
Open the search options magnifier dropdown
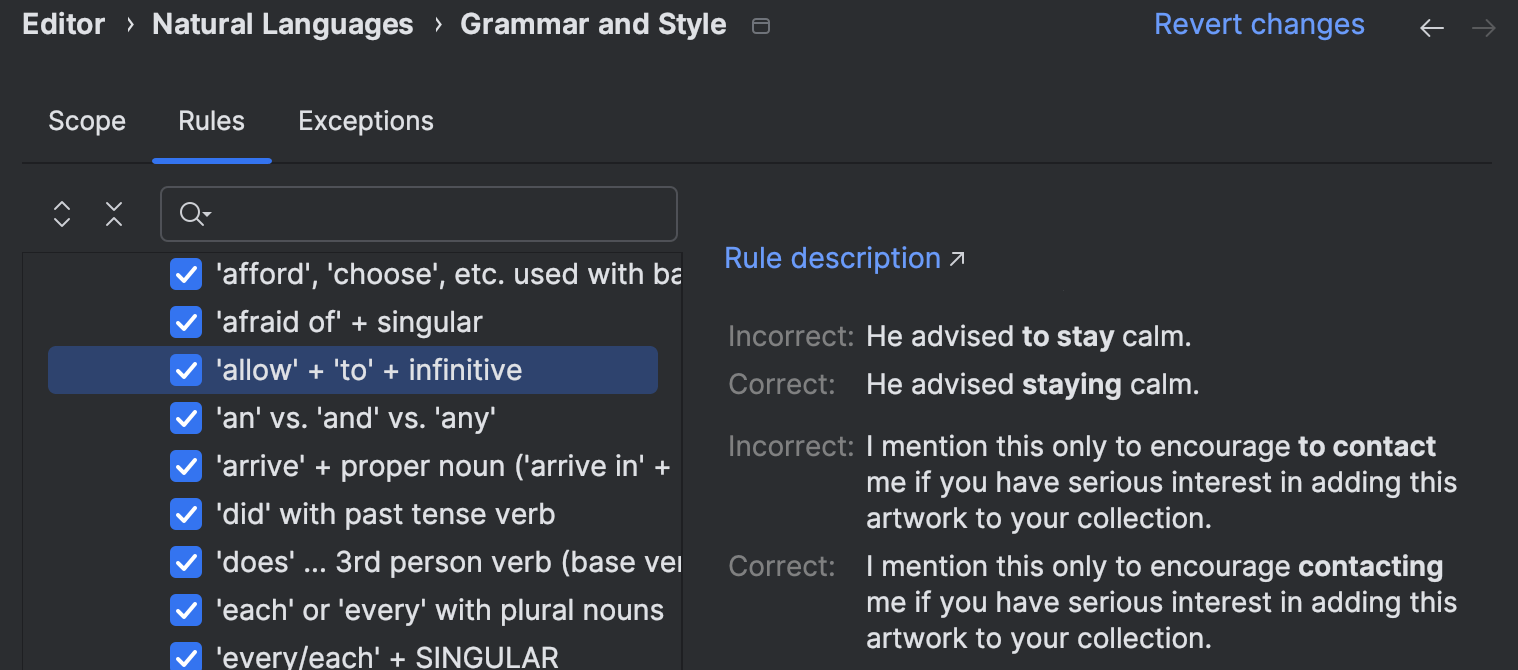click(194, 214)
